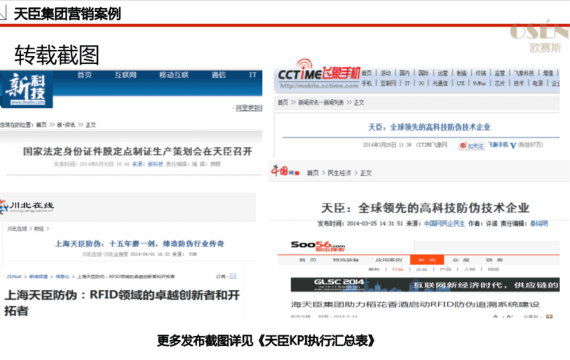This screenshot has width=570, height=360.
Task: Click 川北在线 in breadcrumb under logo
Action: tap(17, 229)
